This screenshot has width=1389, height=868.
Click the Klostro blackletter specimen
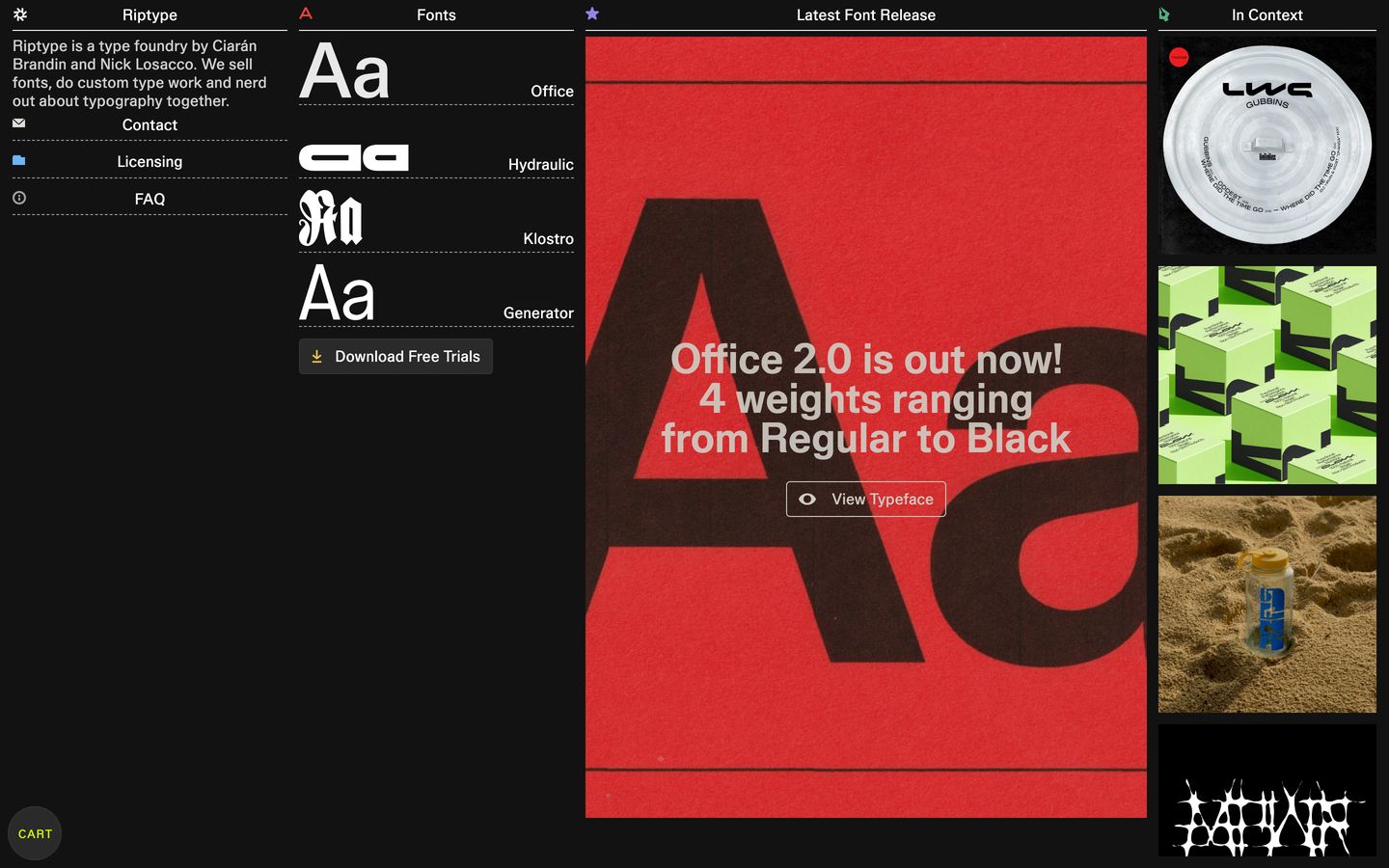331,218
